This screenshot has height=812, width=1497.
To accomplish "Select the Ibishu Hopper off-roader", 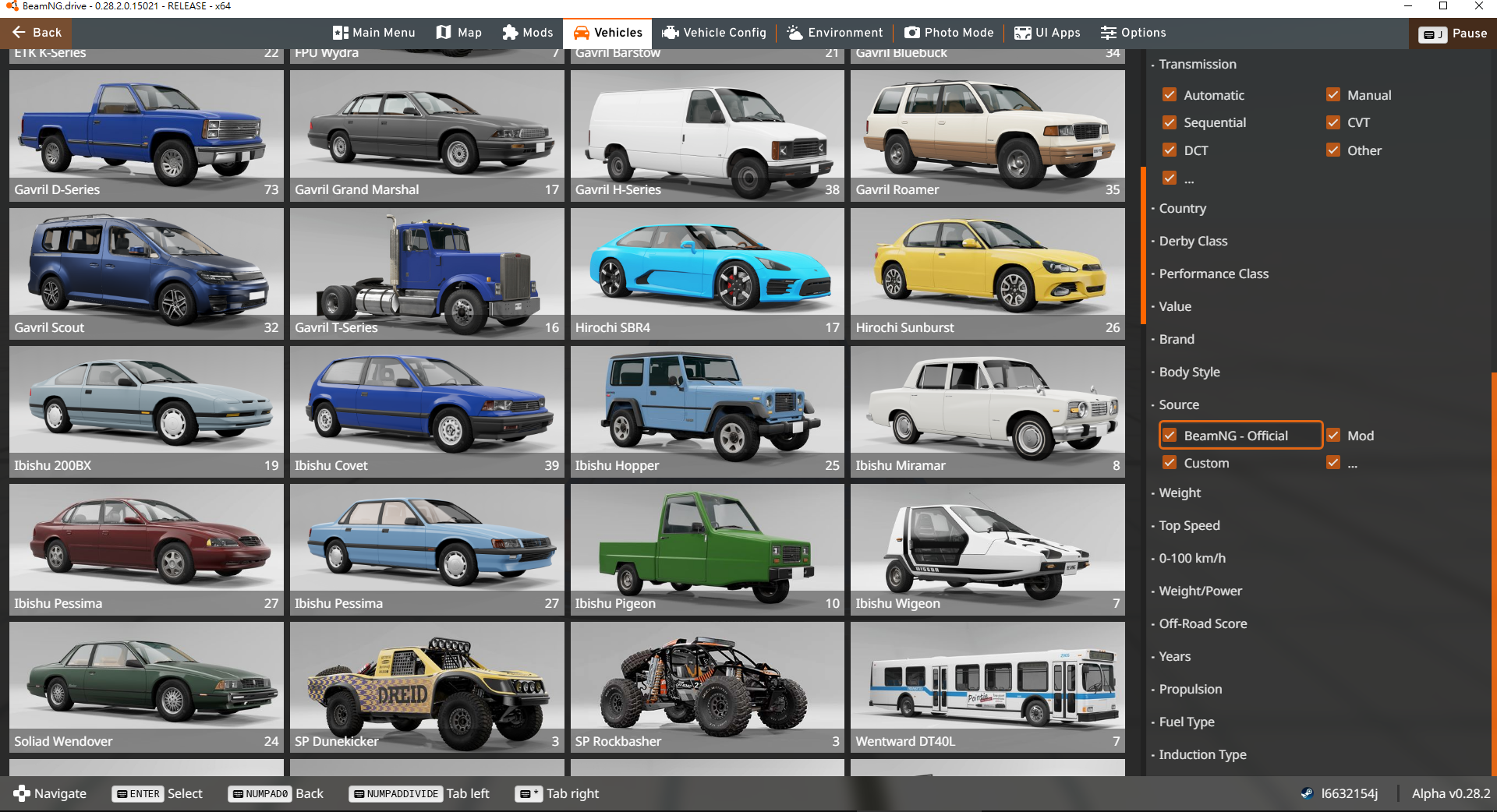I will point(707,411).
